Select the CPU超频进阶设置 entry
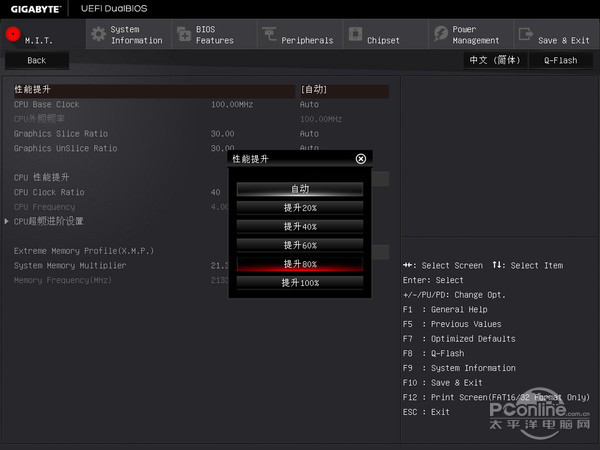The width and height of the screenshot is (600, 450). [49, 221]
